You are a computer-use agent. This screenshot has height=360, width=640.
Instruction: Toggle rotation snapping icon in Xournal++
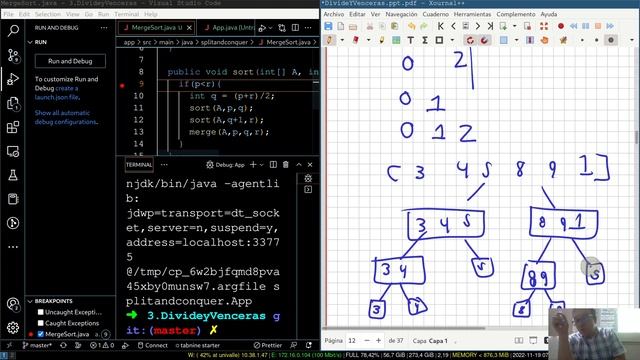[484, 40]
